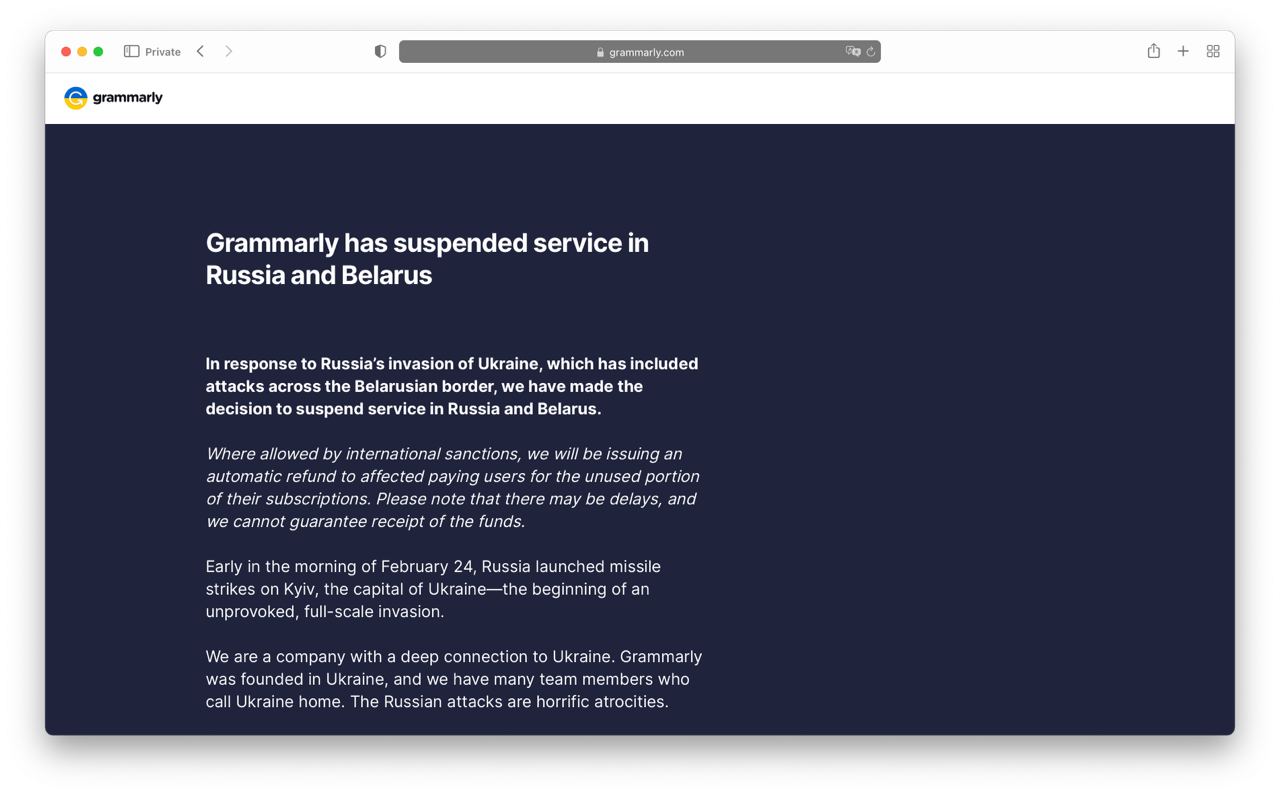Close the Safari window with the red button

66,51
